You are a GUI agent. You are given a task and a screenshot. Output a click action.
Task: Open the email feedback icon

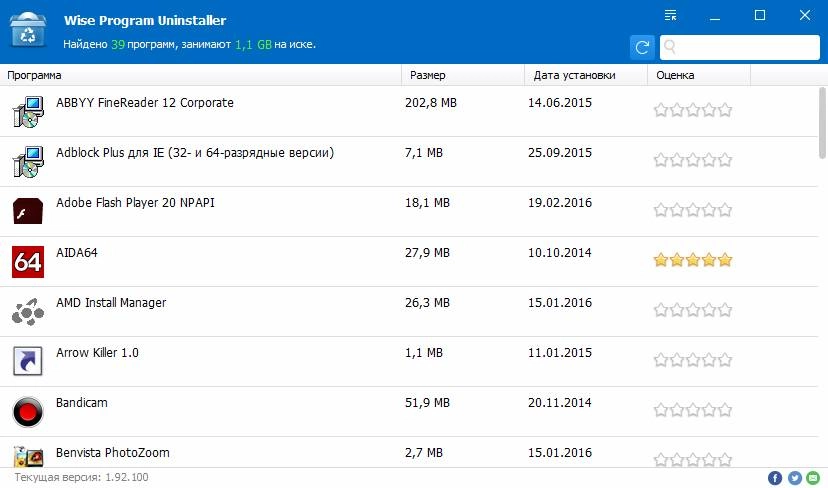click(x=813, y=478)
